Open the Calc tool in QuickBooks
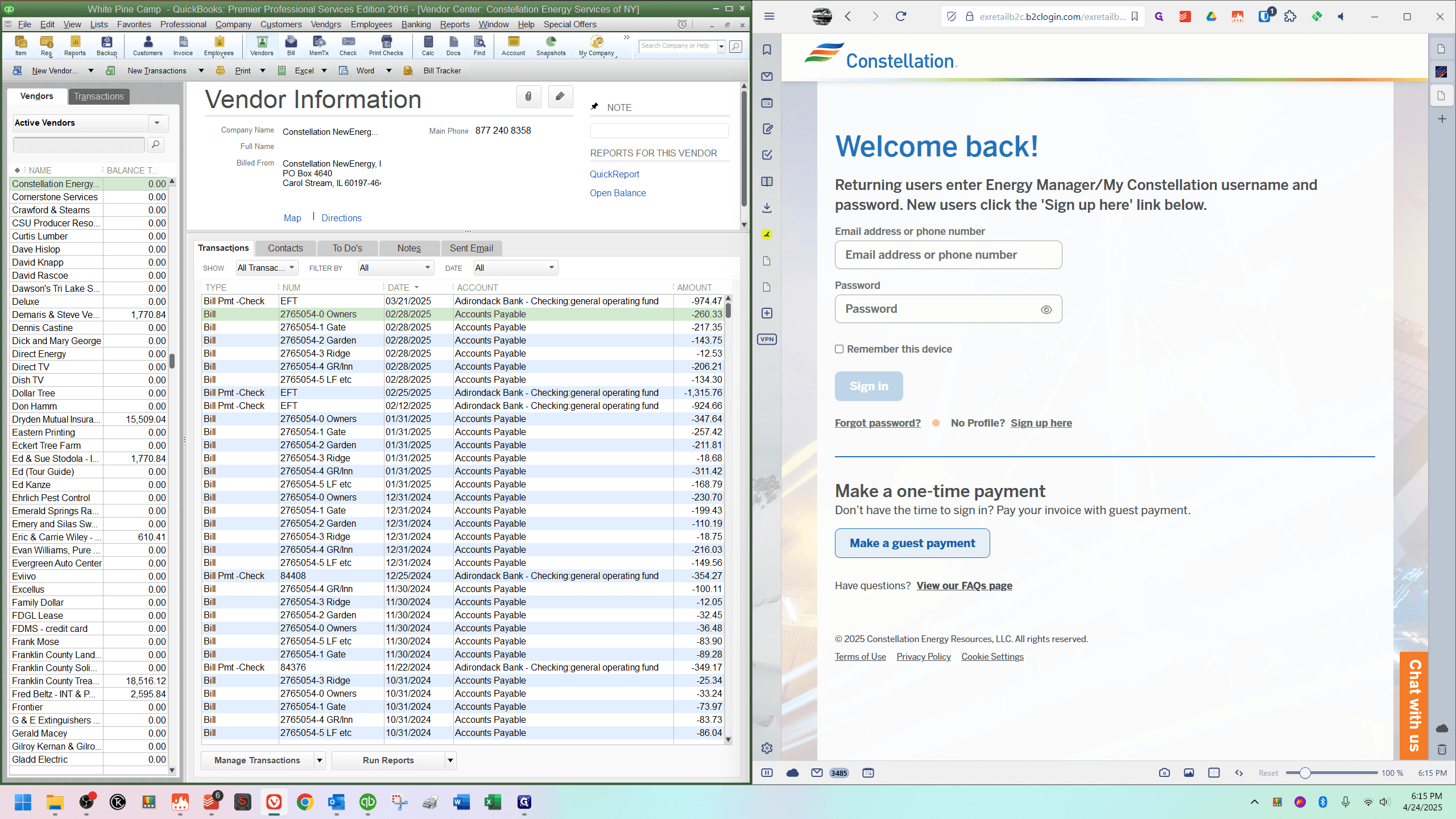 click(x=428, y=45)
